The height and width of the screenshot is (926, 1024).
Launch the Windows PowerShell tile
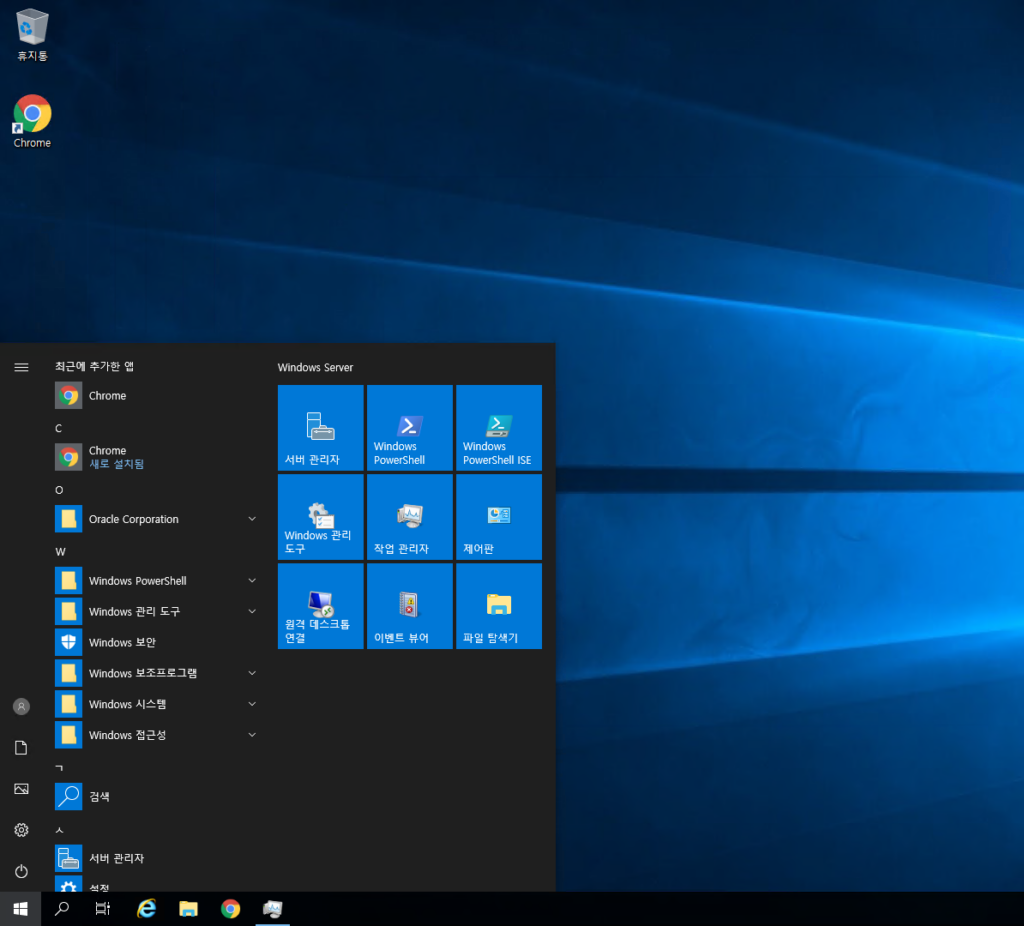coord(409,428)
